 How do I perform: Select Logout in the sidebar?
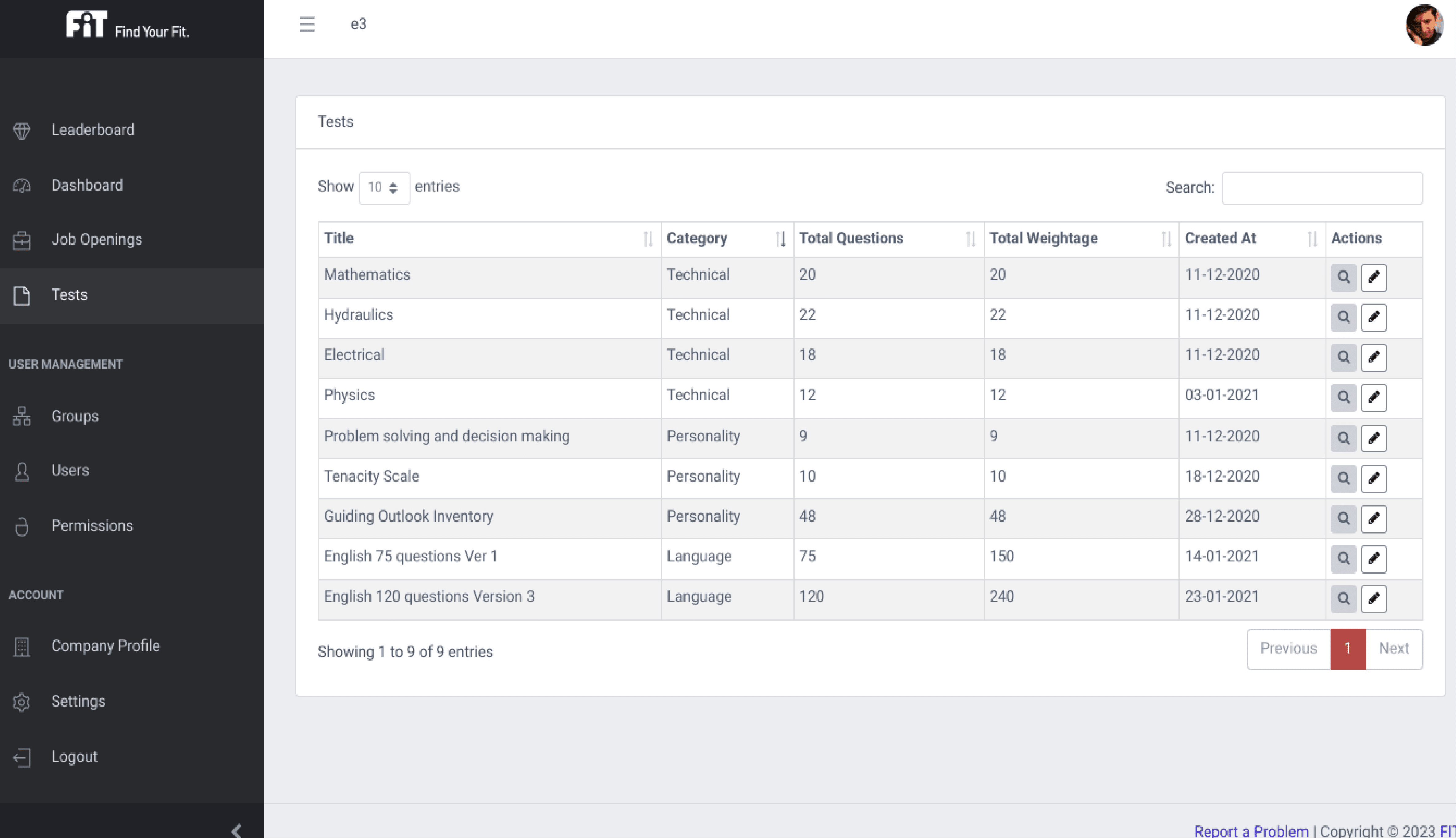(132, 757)
